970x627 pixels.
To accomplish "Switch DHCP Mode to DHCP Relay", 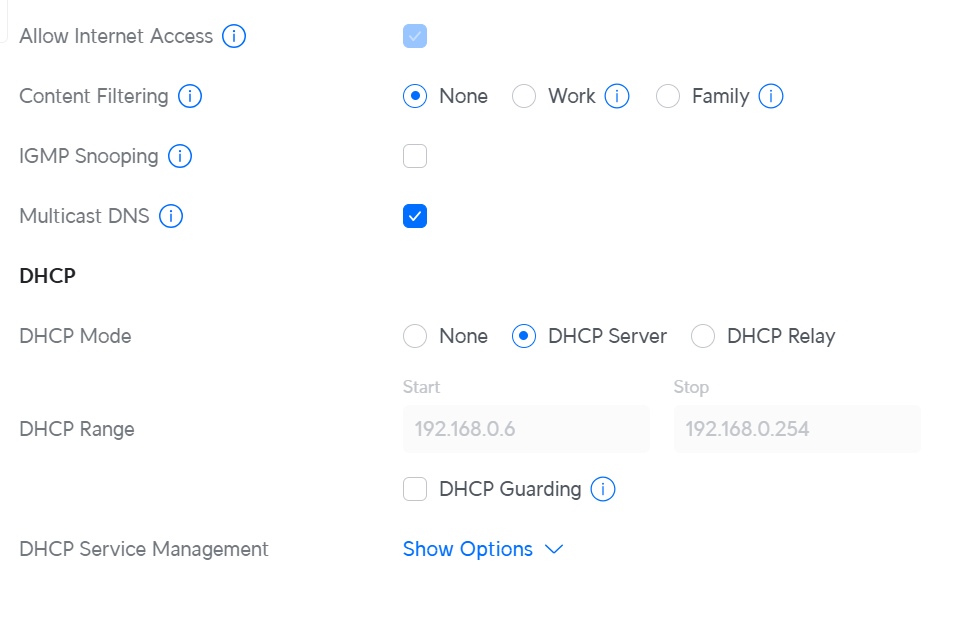I will coord(703,337).
